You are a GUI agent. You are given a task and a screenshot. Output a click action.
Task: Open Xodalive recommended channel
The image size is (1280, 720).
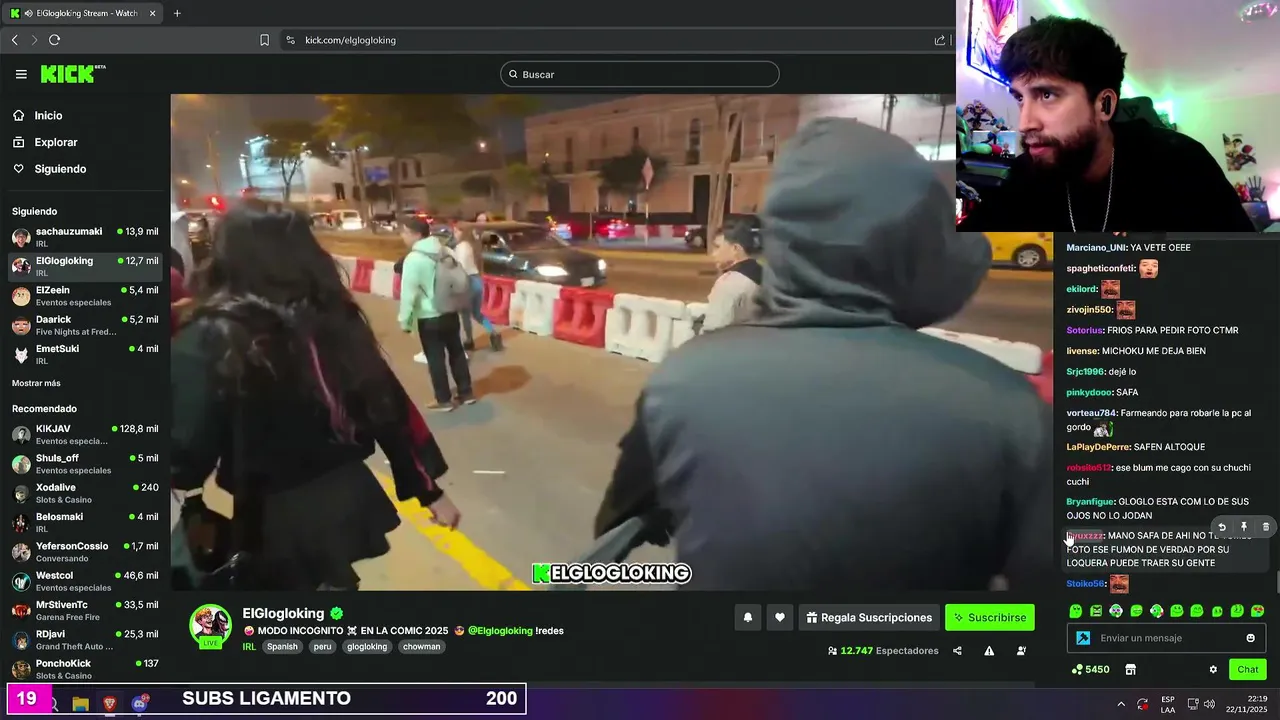tap(85, 493)
